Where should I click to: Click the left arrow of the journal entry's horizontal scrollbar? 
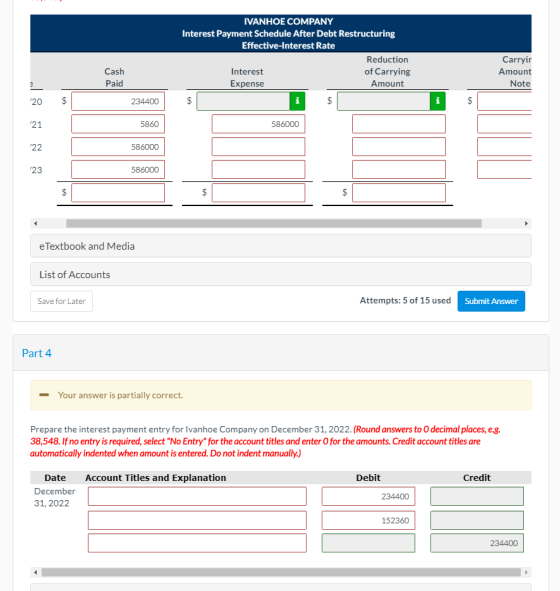pos(35,572)
